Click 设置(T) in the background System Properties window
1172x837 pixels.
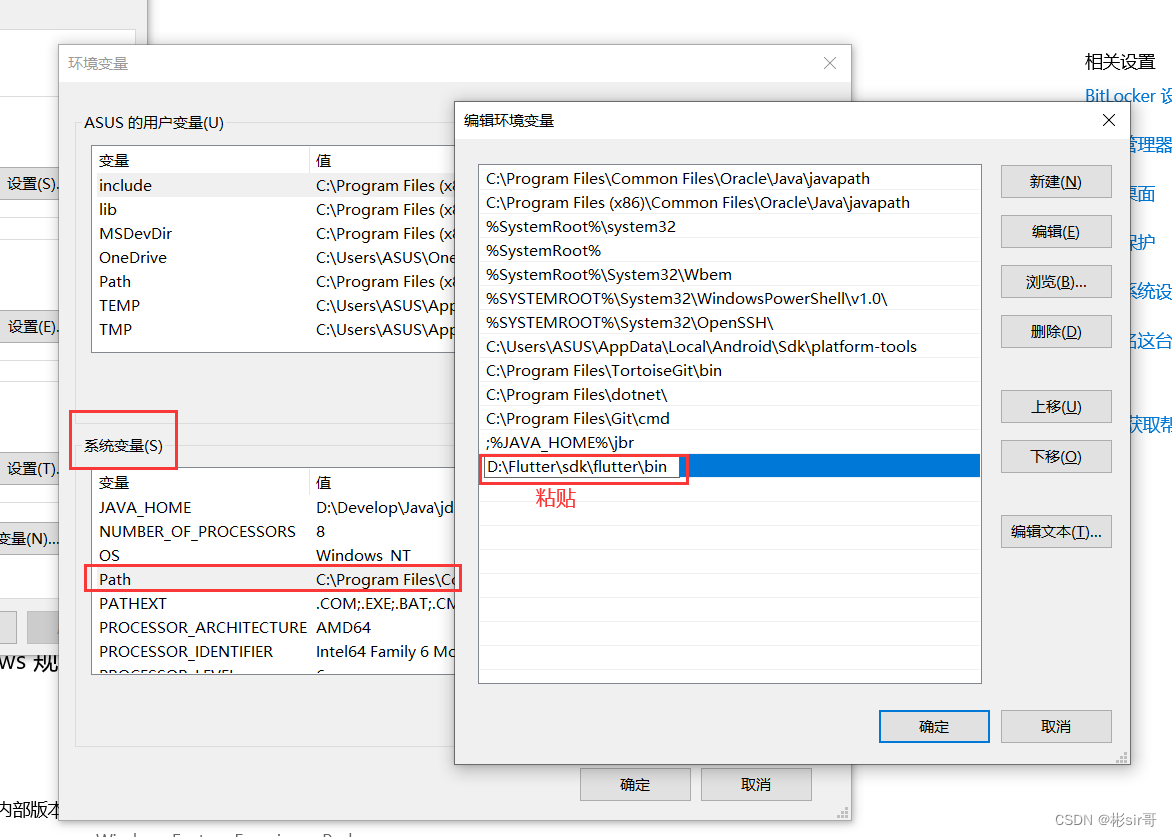pos(29,469)
